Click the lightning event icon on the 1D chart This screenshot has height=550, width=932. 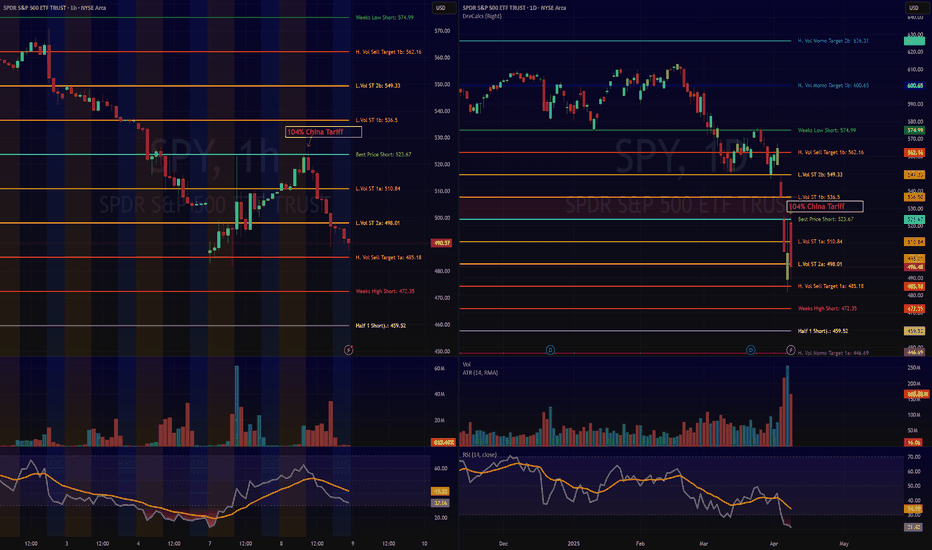pyautogui.click(x=791, y=350)
